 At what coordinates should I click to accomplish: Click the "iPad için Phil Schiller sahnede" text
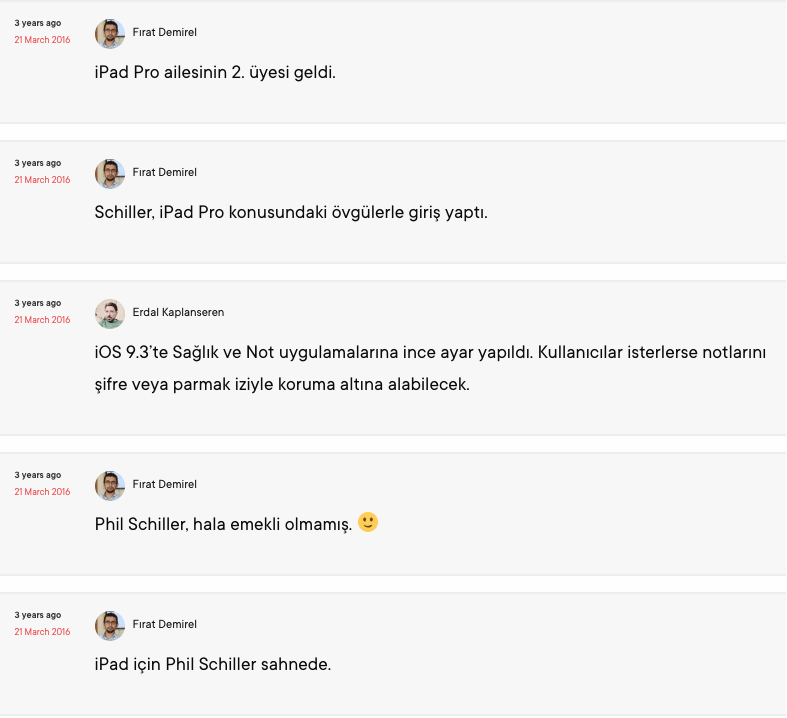[212, 663]
